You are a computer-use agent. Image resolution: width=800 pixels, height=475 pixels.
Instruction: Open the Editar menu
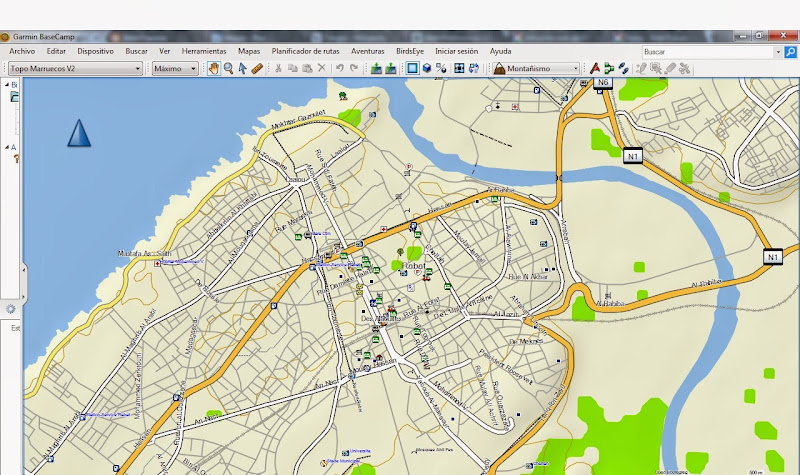(x=56, y=51)
